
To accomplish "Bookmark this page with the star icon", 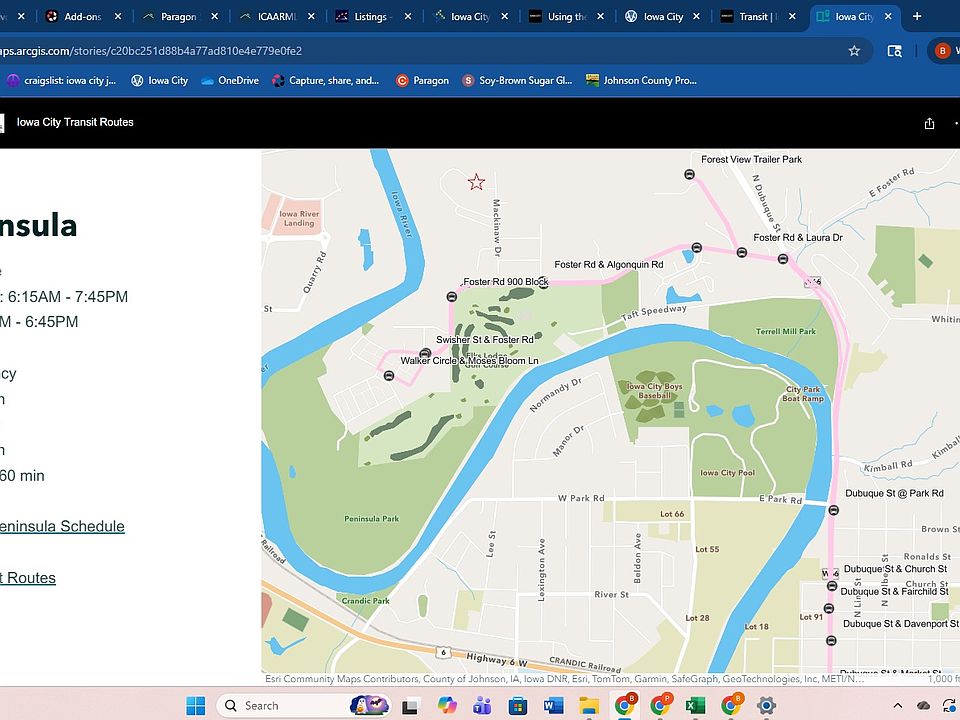I will click(x=854, y=51).
